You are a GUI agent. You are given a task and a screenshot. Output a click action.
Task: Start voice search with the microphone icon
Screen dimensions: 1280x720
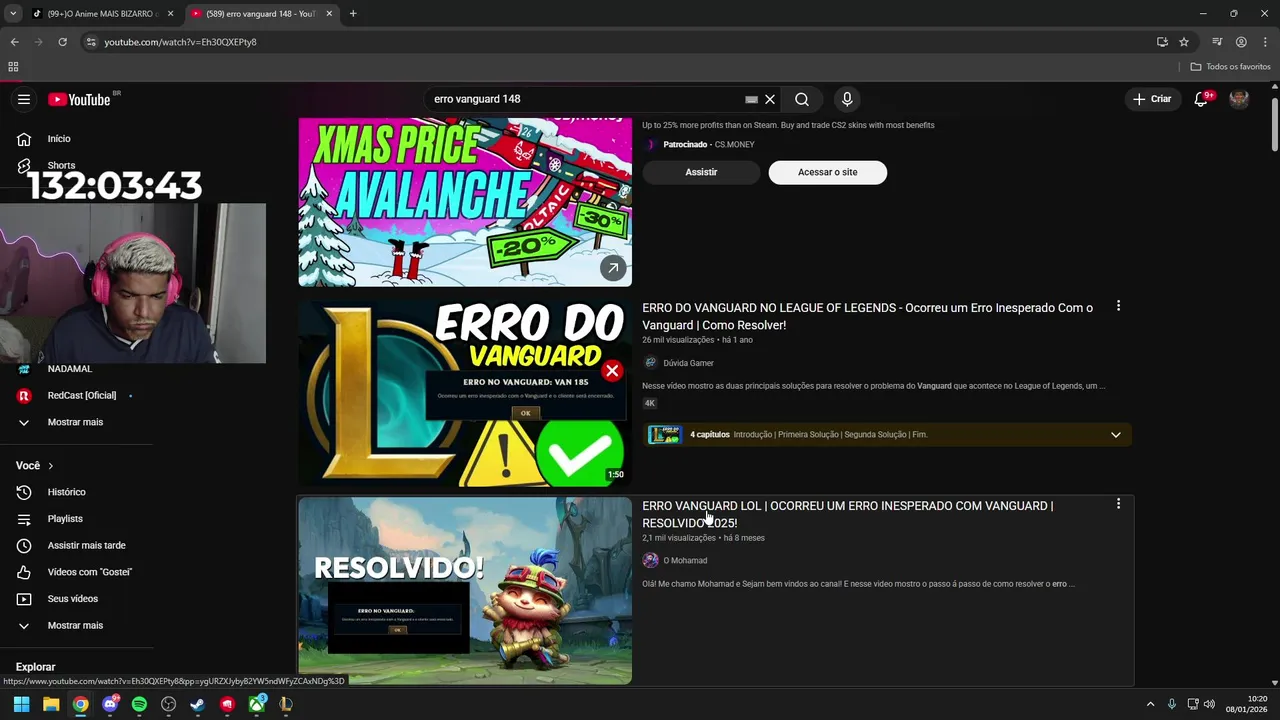[847, 99]
